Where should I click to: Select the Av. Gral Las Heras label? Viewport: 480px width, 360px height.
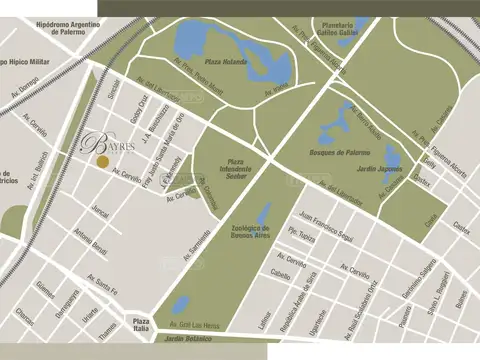click(x=194, y=325)
